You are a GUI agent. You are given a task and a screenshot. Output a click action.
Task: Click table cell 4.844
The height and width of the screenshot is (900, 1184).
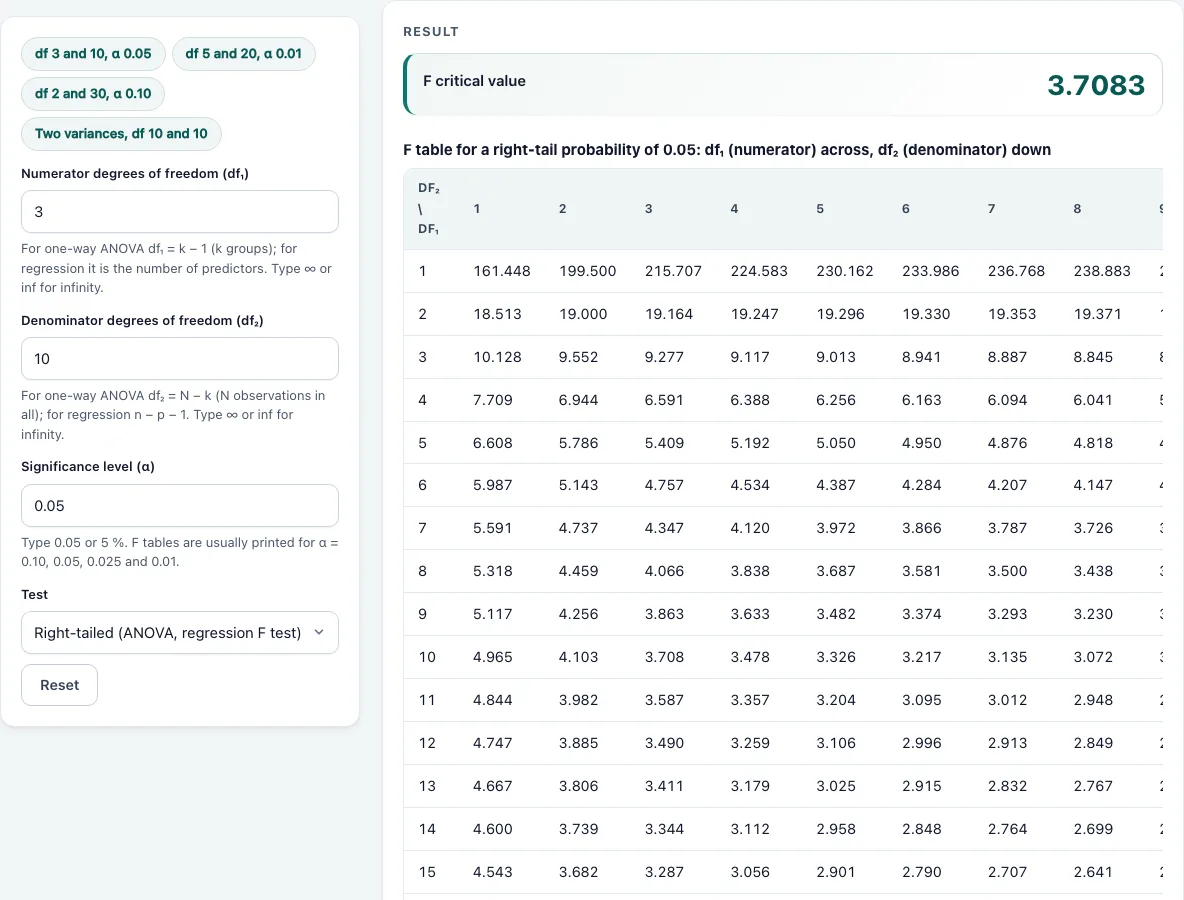tap(492, 700)
